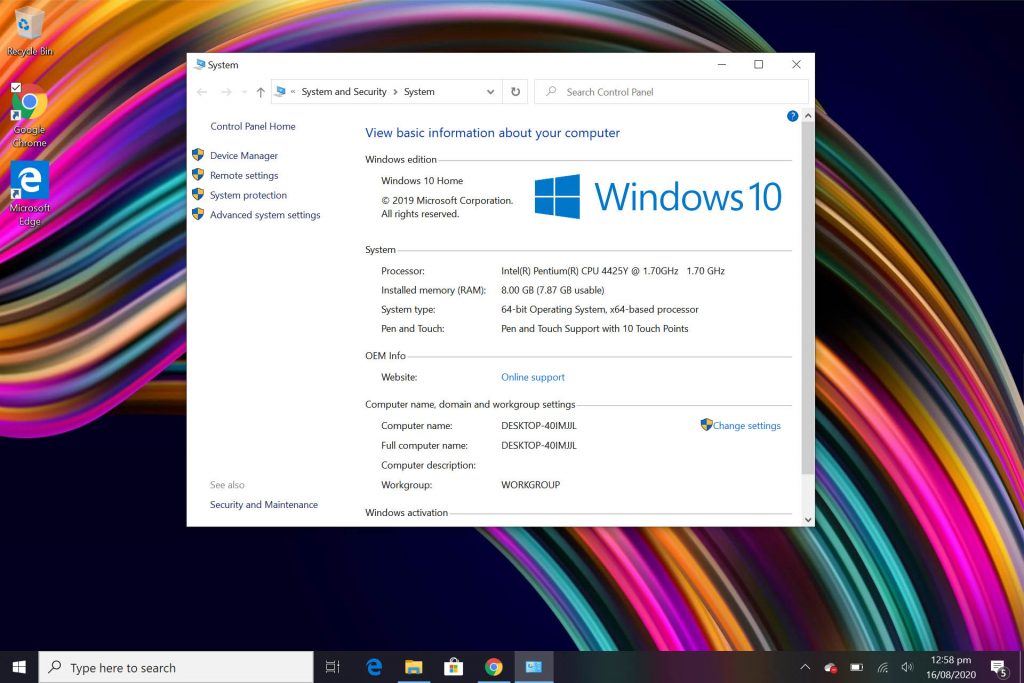Open the Action Center notifications icon
Image resolution: width=1024 pixels, height=683 pixels.
[x=999, y=667]
